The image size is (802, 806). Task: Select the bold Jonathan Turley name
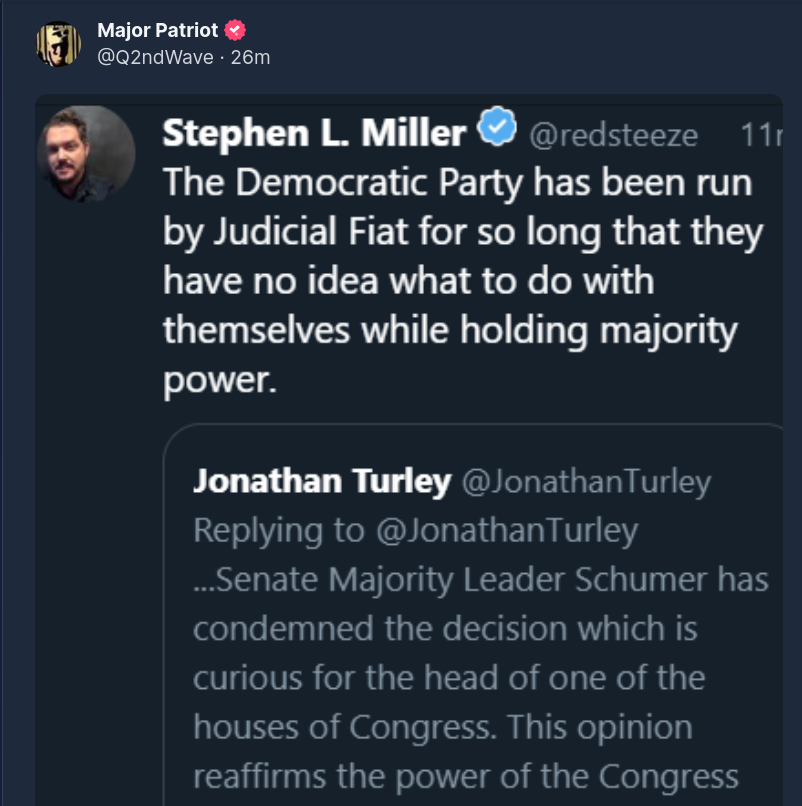321,481
